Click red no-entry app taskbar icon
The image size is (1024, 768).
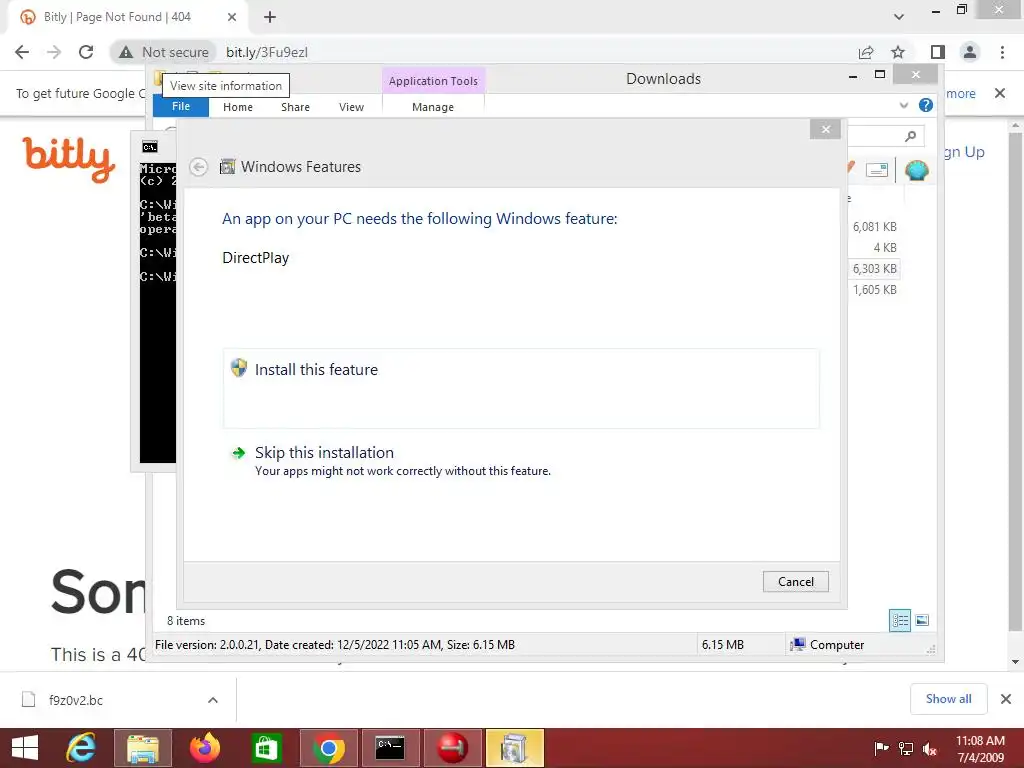pos(452,748)
